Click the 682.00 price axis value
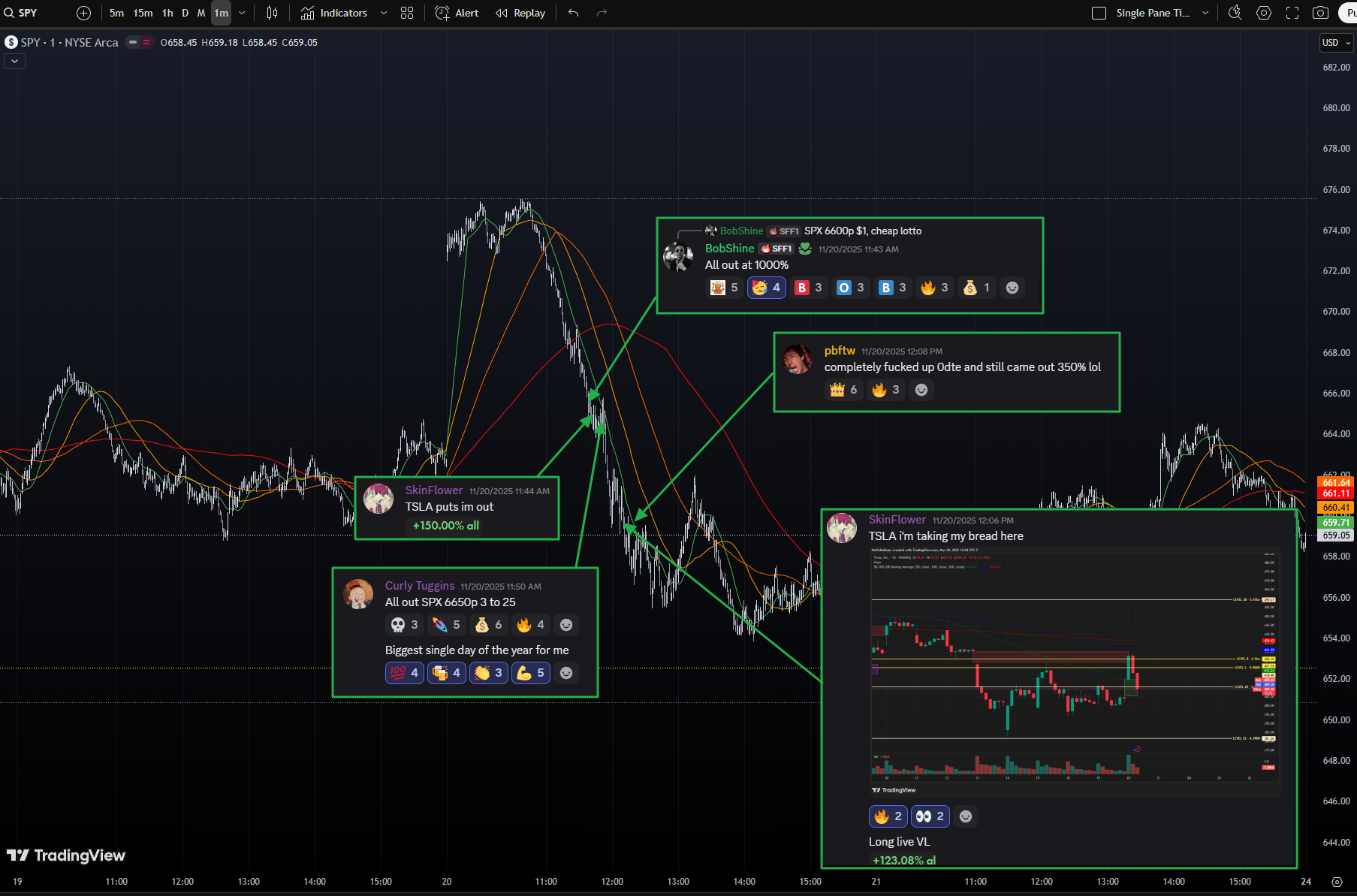Image resolution: width=1357 pixels, height=896 pixels. tap(1336, 68)
